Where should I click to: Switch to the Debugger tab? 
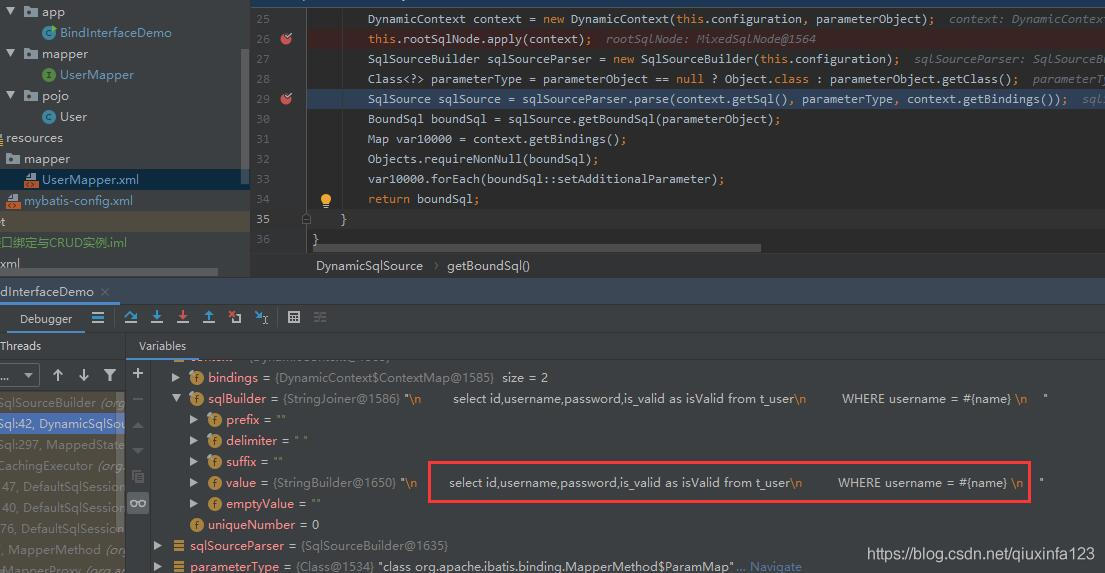point(46,319)
